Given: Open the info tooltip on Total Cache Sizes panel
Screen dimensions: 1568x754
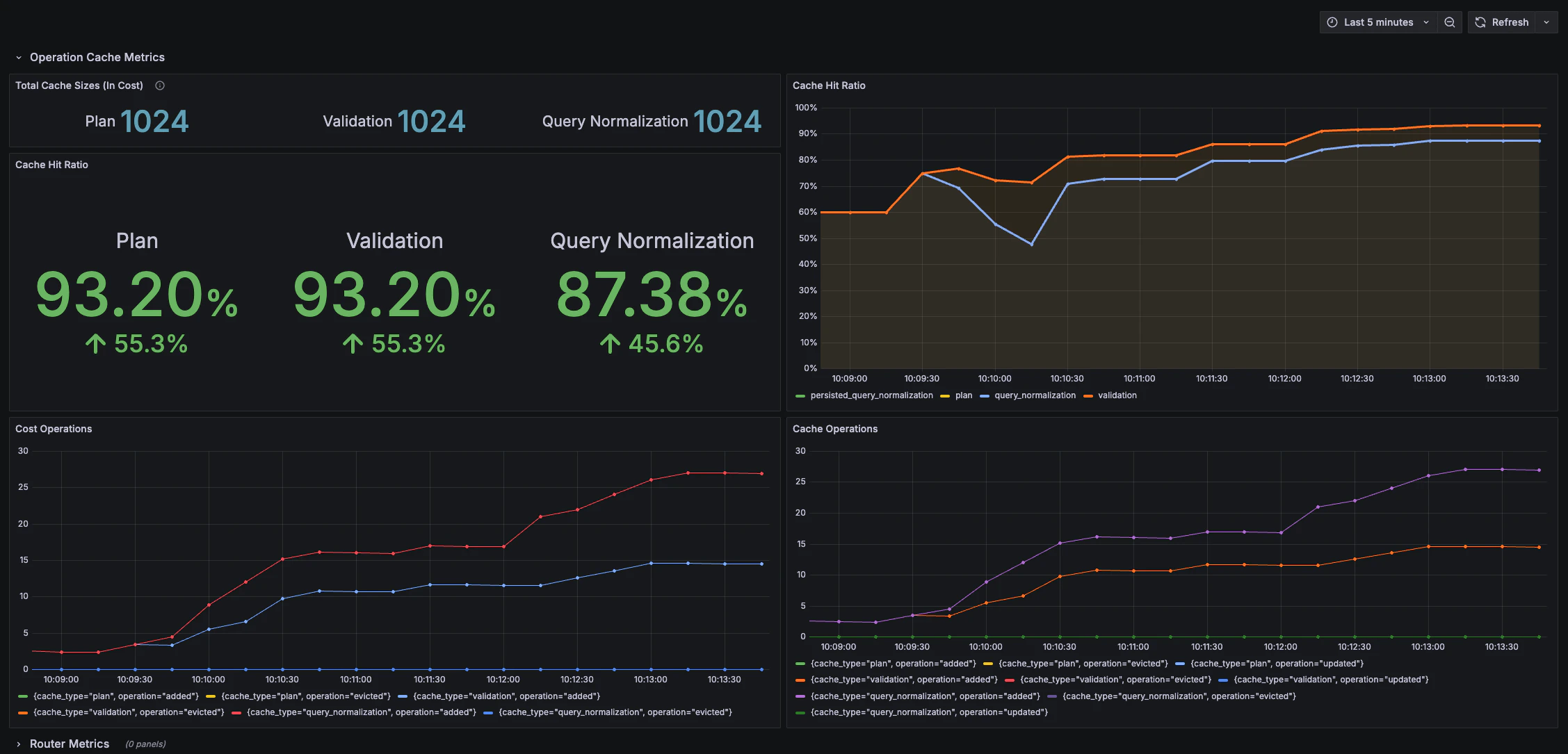Looking at the screenshot, I should (159, 85).
